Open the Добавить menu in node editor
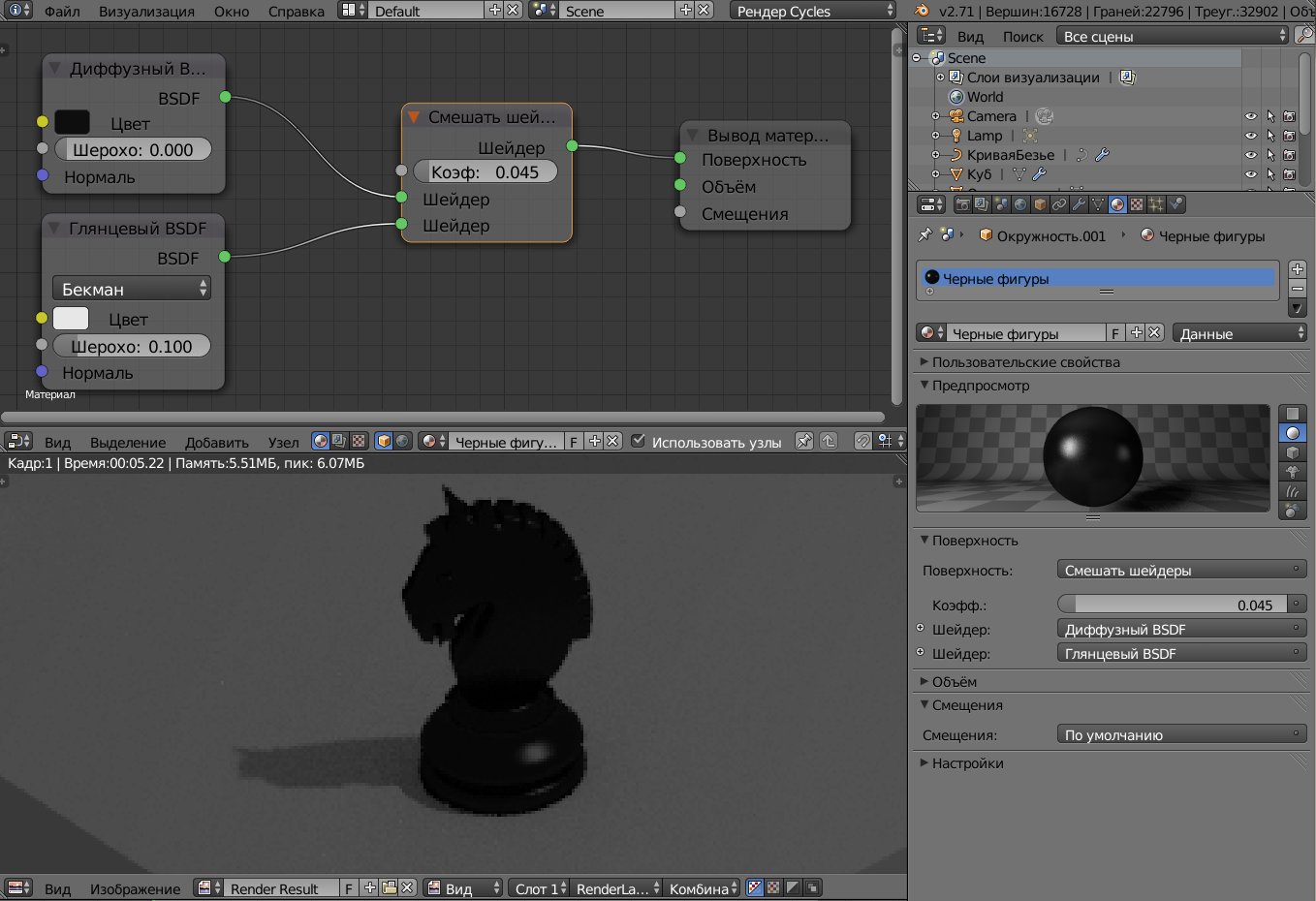Screen dimensions: 1316x901 [x=216, y=442]
